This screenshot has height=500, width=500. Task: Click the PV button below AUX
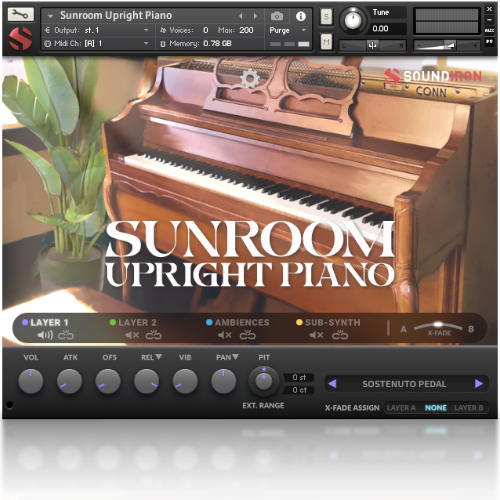(x=489, y=41)
